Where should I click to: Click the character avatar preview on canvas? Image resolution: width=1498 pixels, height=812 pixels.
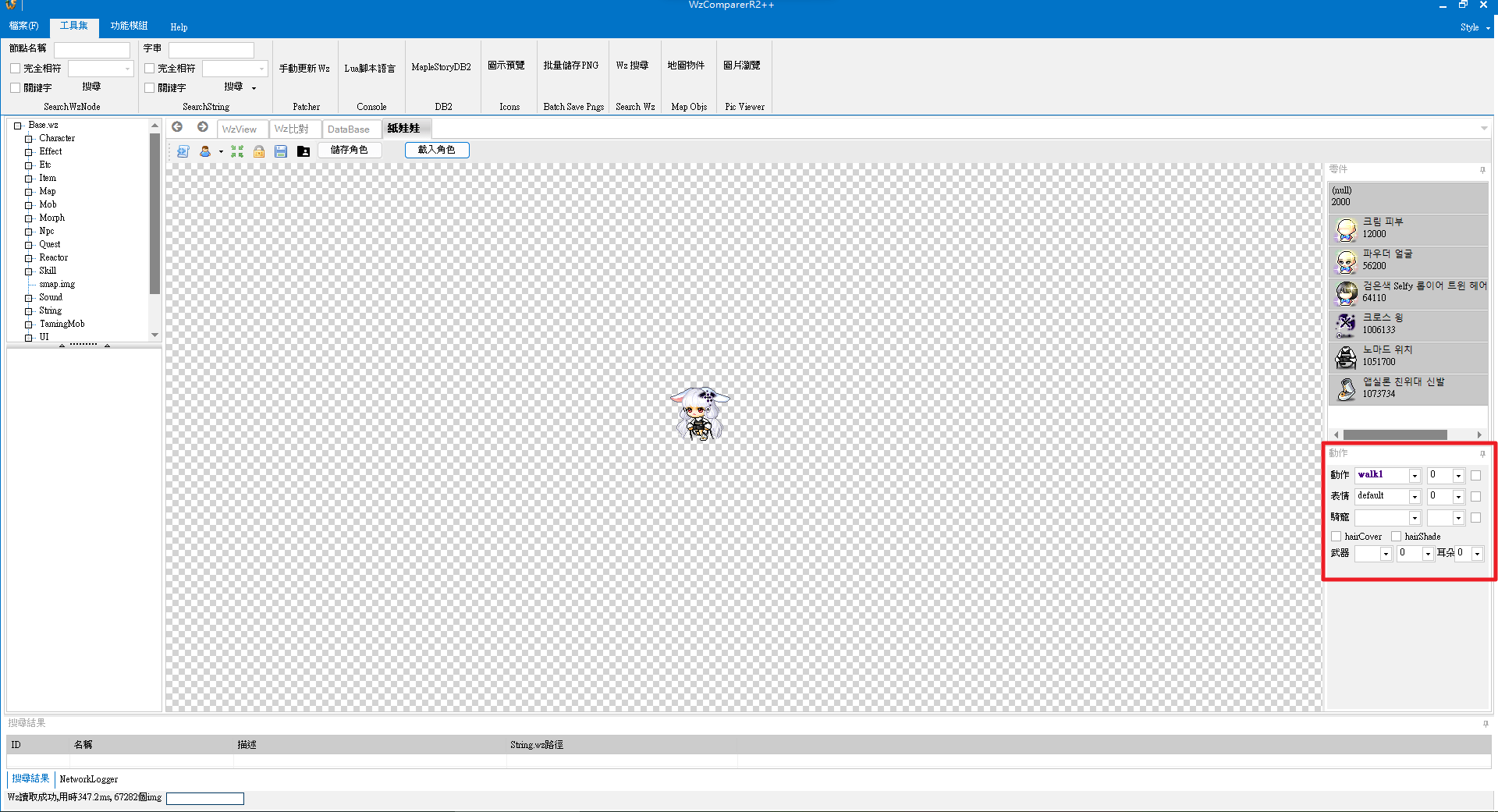pyautogui.click(x=699, y=413)
